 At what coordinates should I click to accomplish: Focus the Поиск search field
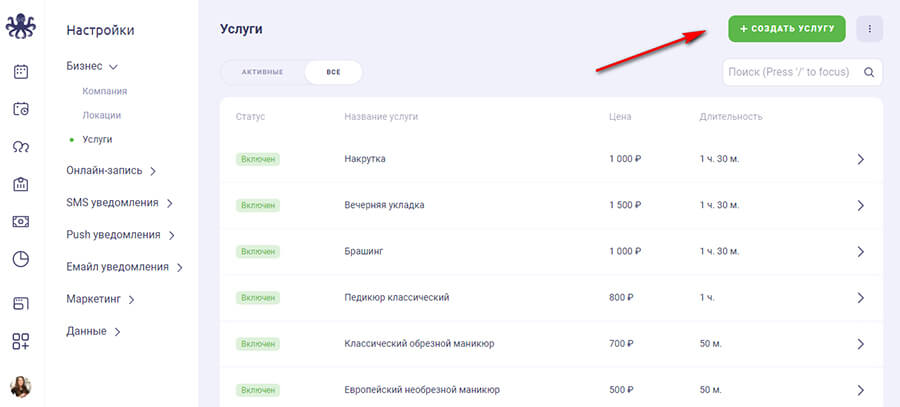790,72
